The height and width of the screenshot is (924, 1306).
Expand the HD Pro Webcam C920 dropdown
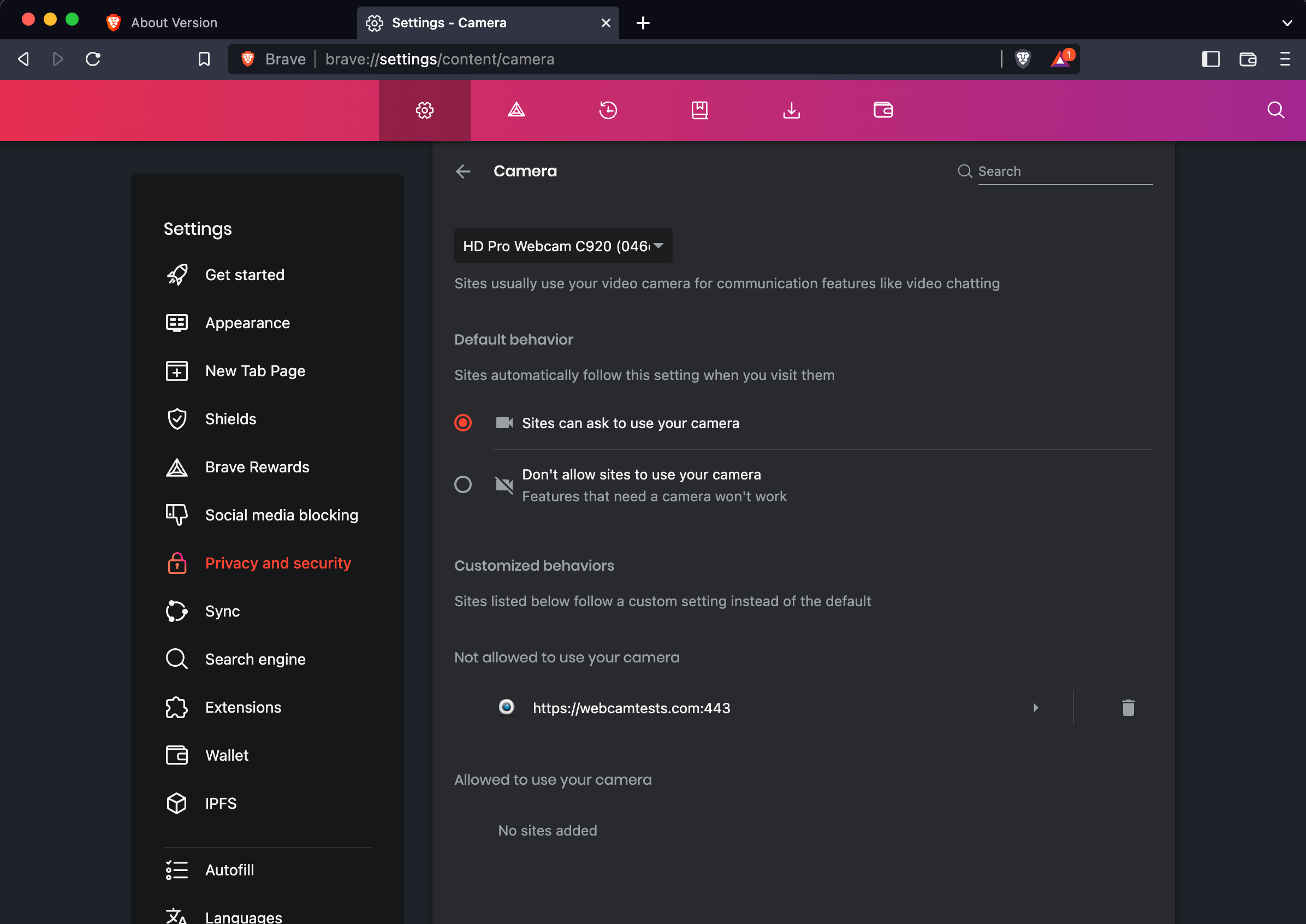click(561, 245)
